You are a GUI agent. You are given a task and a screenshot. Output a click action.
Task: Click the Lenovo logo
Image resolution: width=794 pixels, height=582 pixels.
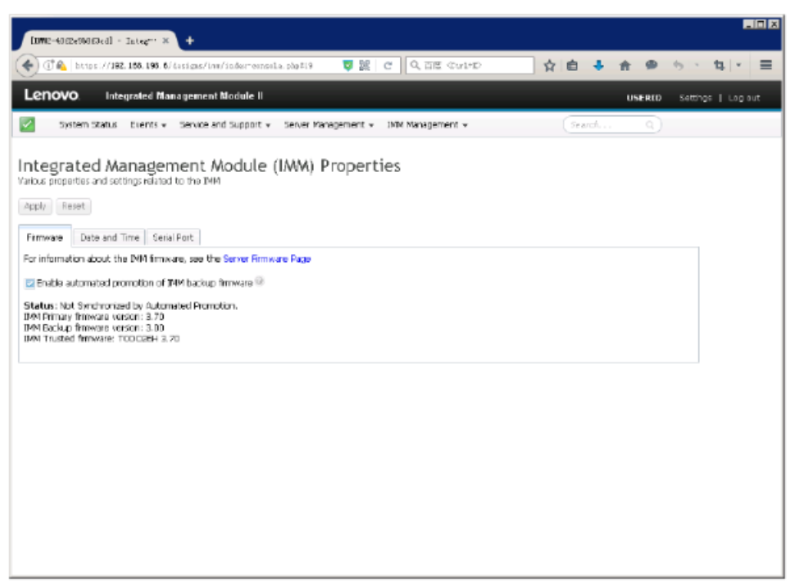click(51, 95)
